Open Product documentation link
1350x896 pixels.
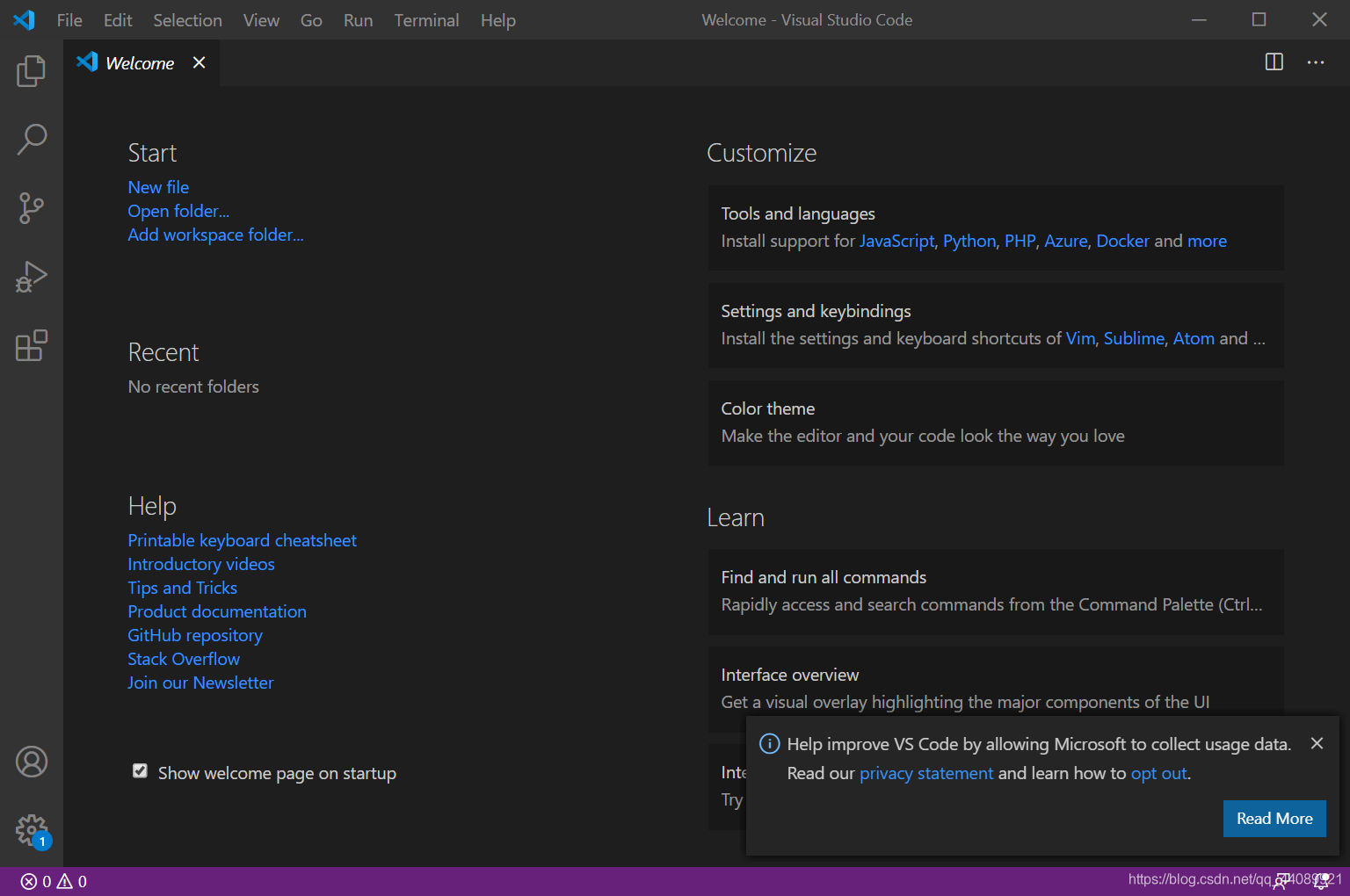tap(217, 611)
